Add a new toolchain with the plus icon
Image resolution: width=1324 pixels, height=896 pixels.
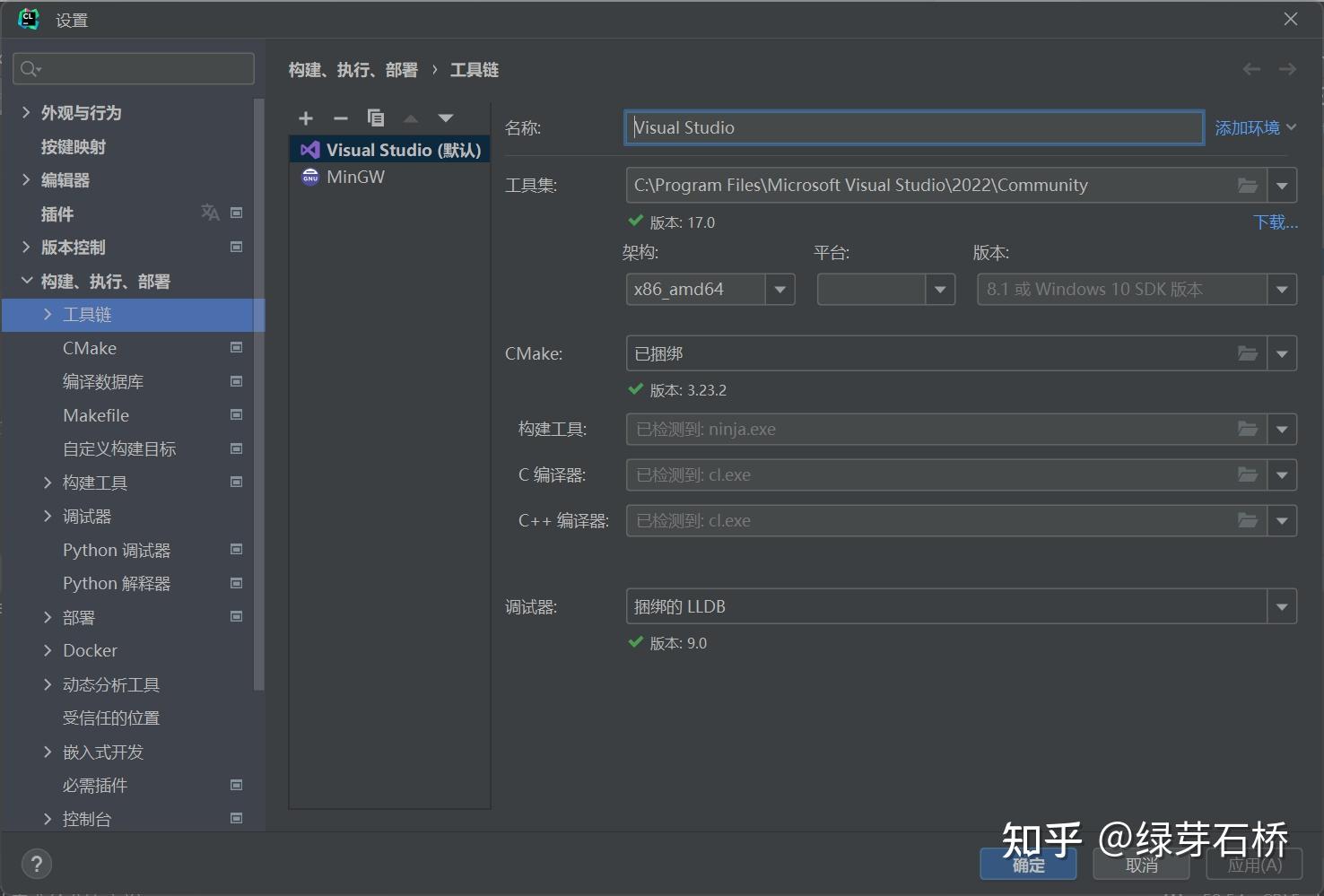[x=306, y=117]
